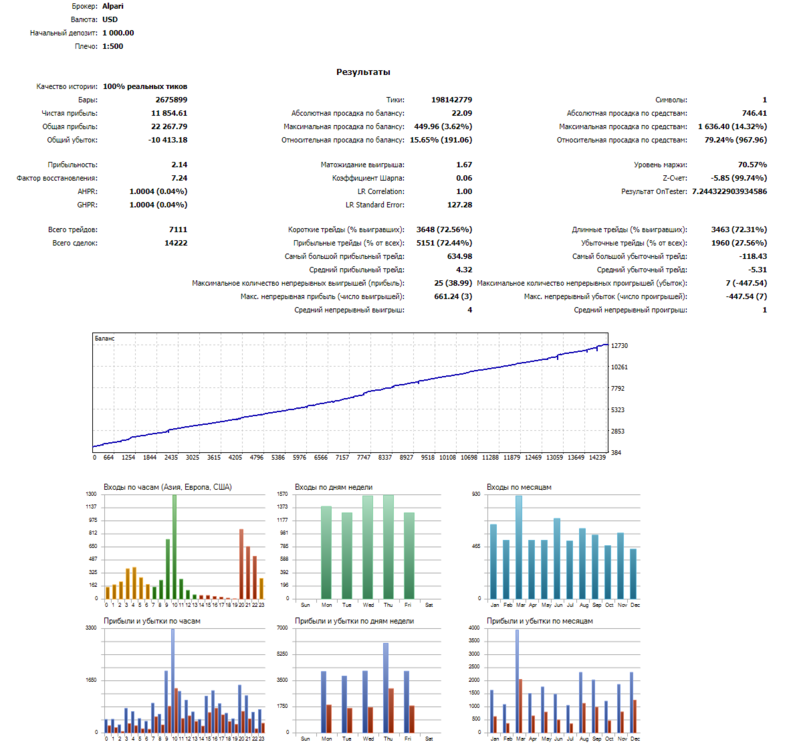793x750 pixels.
Task: Click largest profit trade "634.98"
Action: (459, 256)
